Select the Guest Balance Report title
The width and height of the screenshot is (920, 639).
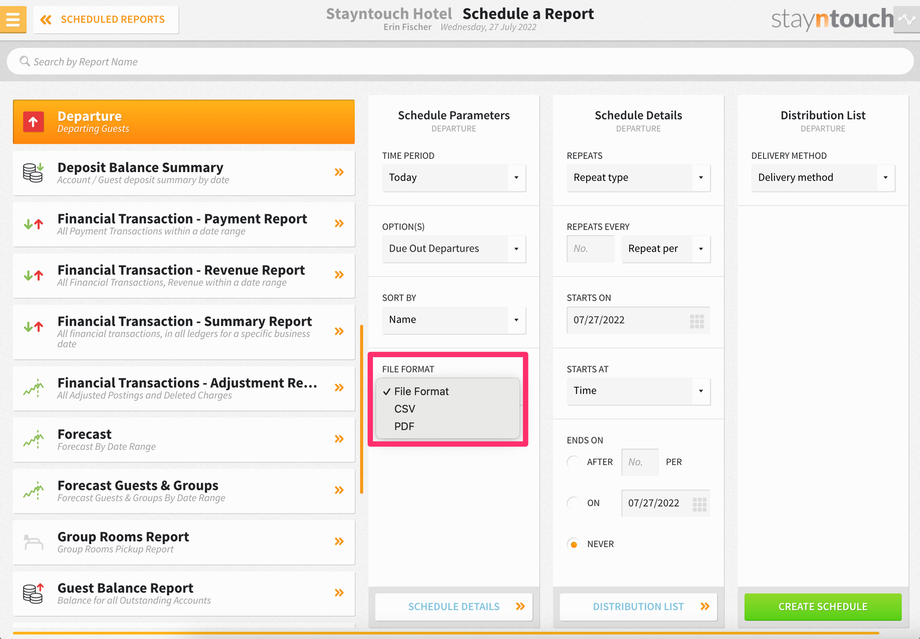[x=125, y=588]
